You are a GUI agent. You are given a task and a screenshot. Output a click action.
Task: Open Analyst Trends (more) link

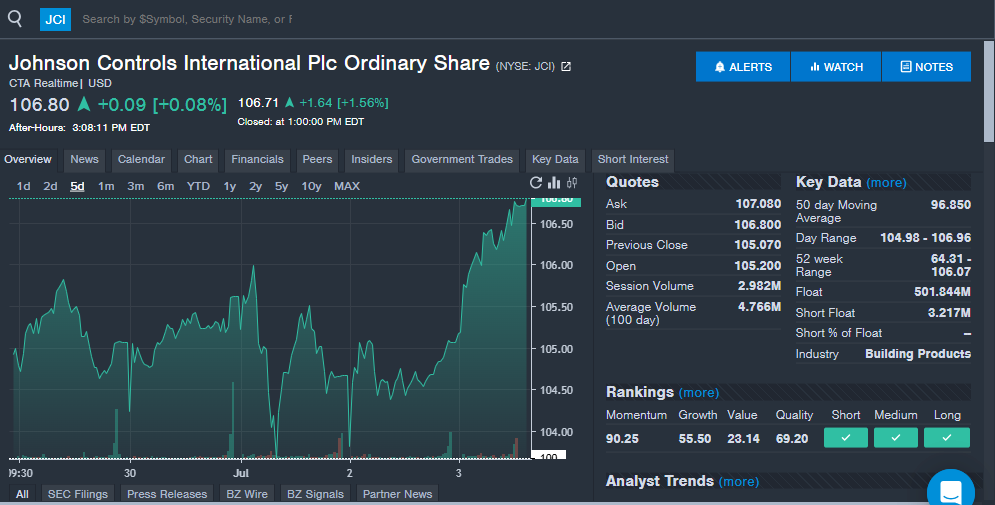point(739,482)
